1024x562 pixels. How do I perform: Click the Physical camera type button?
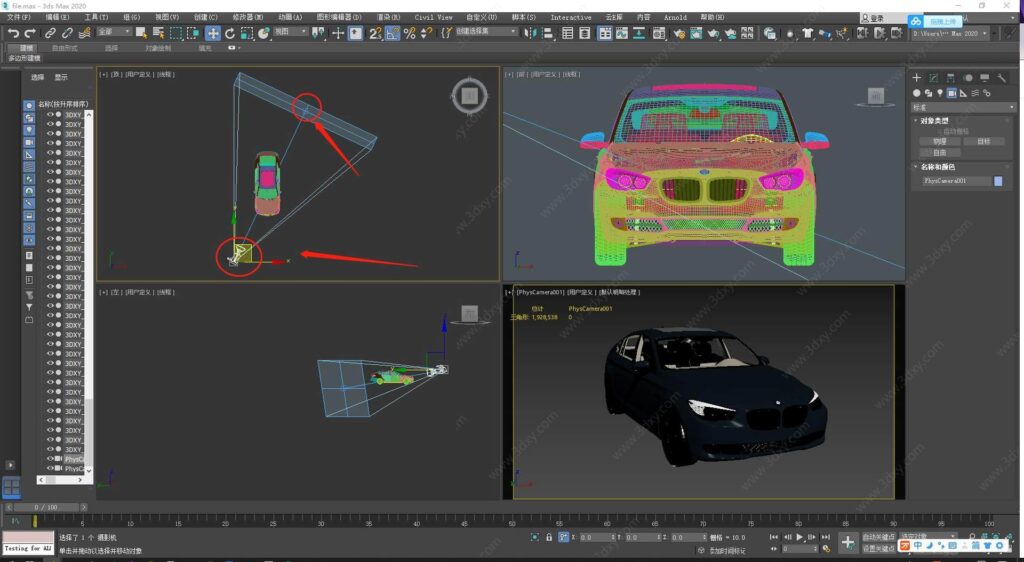(x=939, y=141)
